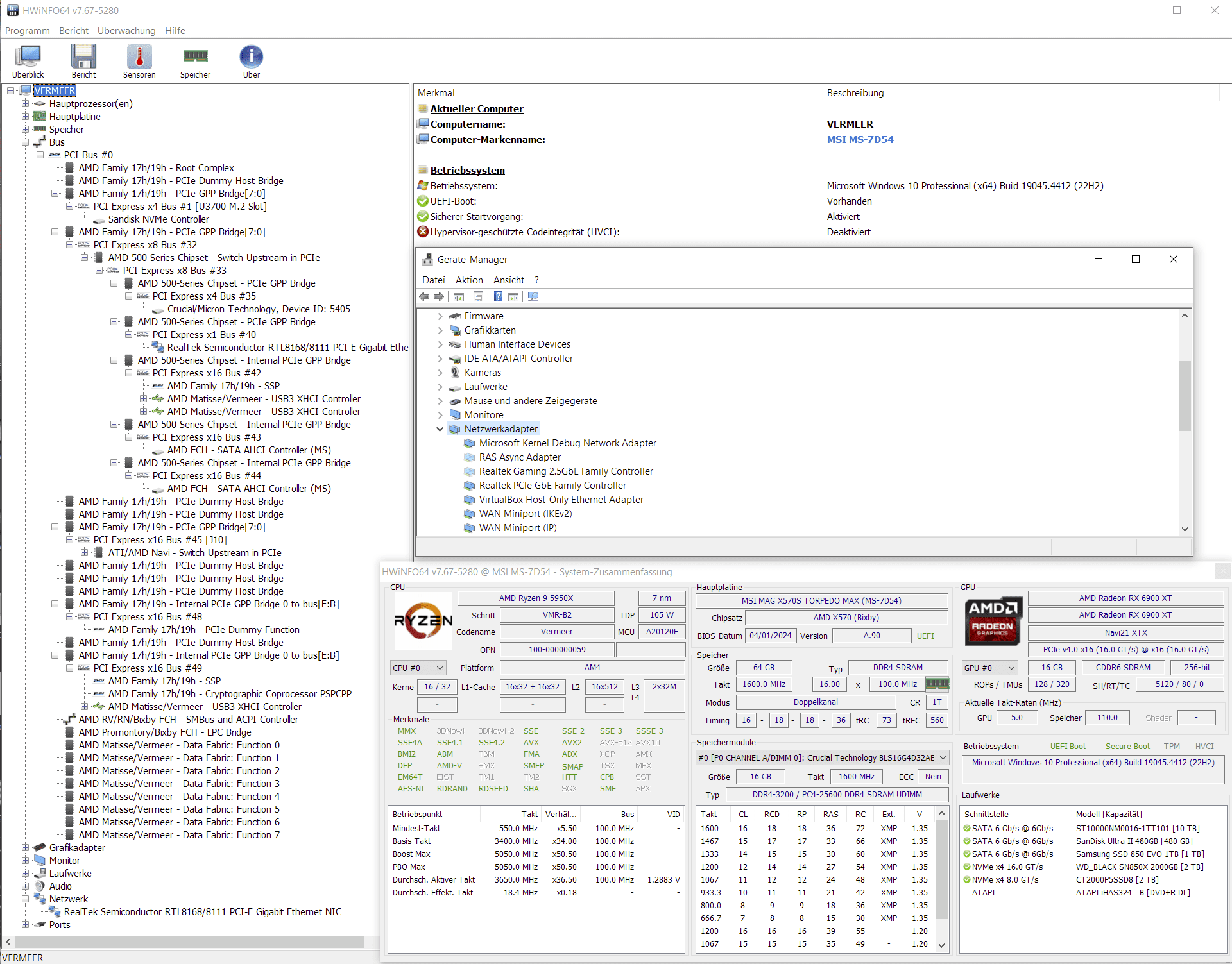Viewport: 1232px width, 964px height.
Task: Click the AMD Radeon Graphics logo
Action: [x=993, y=621]
